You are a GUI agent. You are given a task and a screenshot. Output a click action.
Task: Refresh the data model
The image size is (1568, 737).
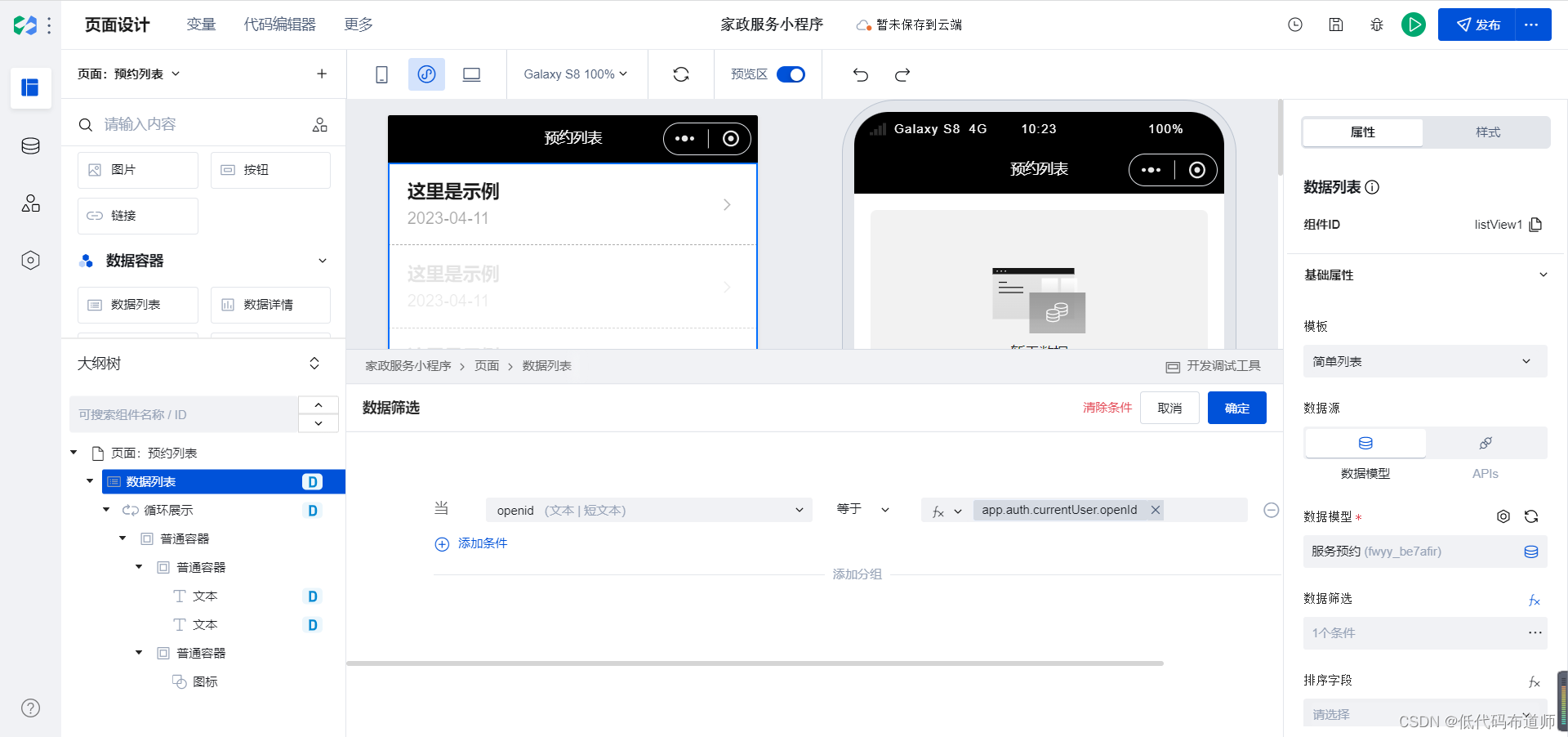pos(1531,516)
